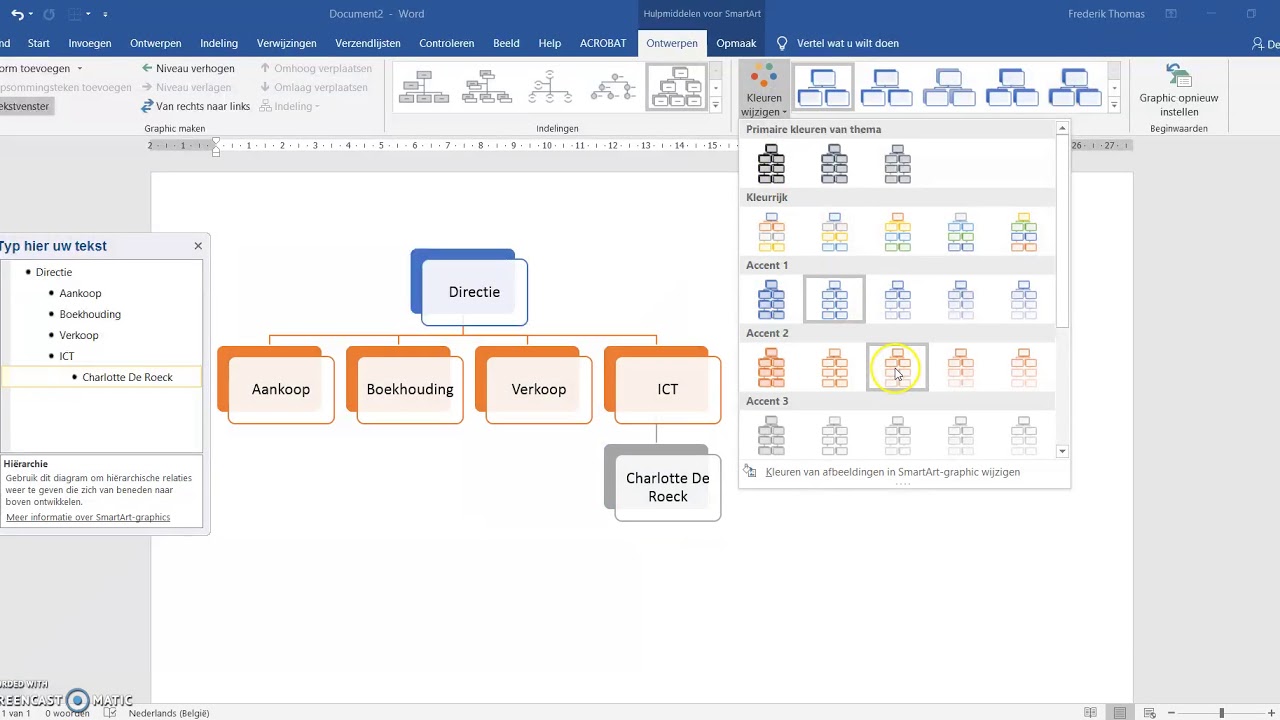Open the Indeling ribbon tab

218,43
